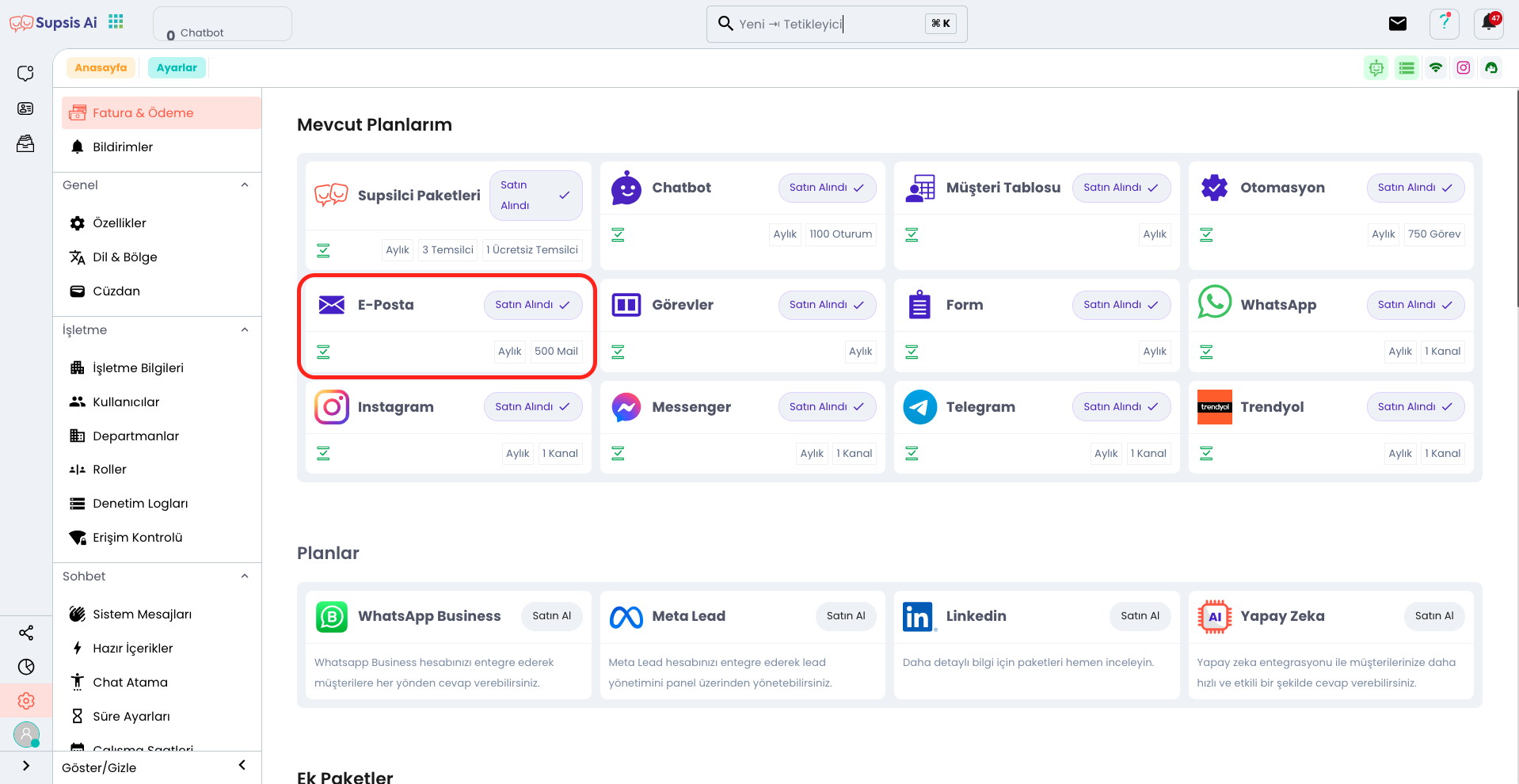Click Satın Al for Meta Lead
This screenshot has width=1519, height=784.
[846, 616]
